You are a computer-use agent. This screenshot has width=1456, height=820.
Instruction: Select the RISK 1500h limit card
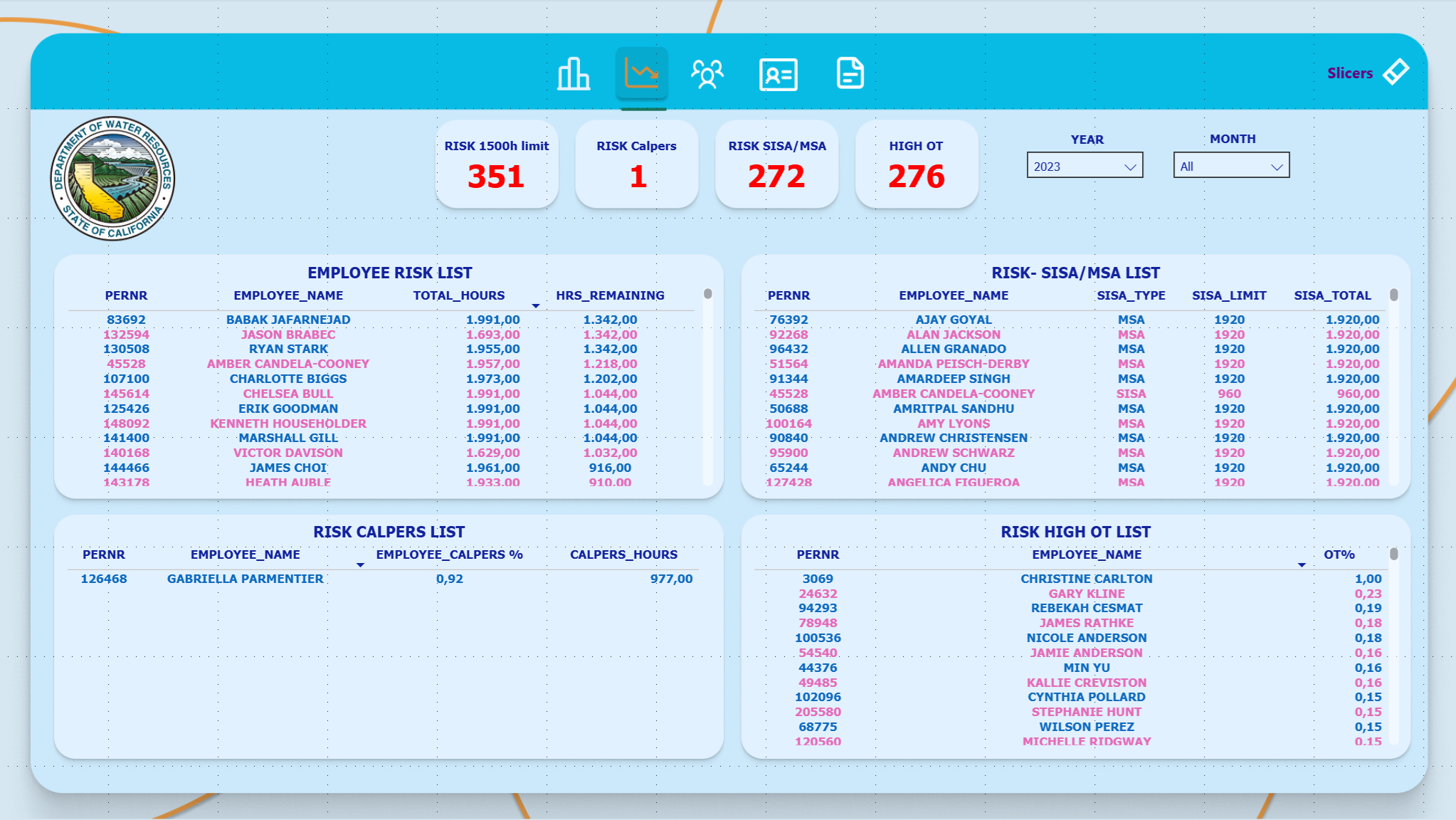[x=497, y=164]
